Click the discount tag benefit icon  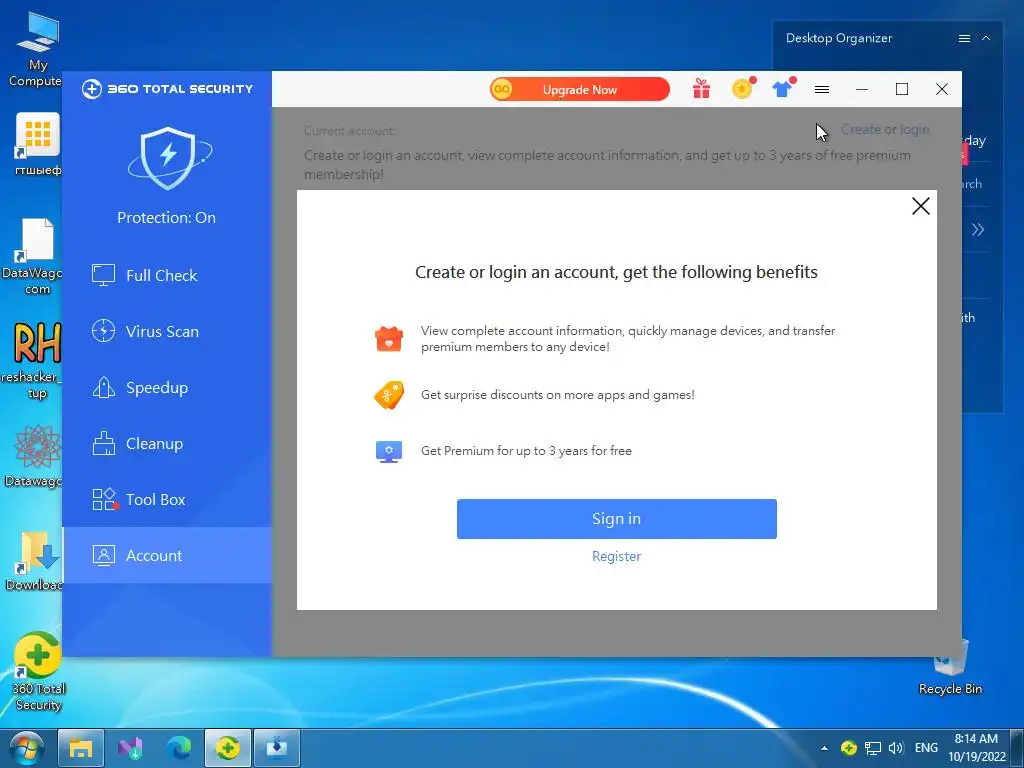(389, 395)
